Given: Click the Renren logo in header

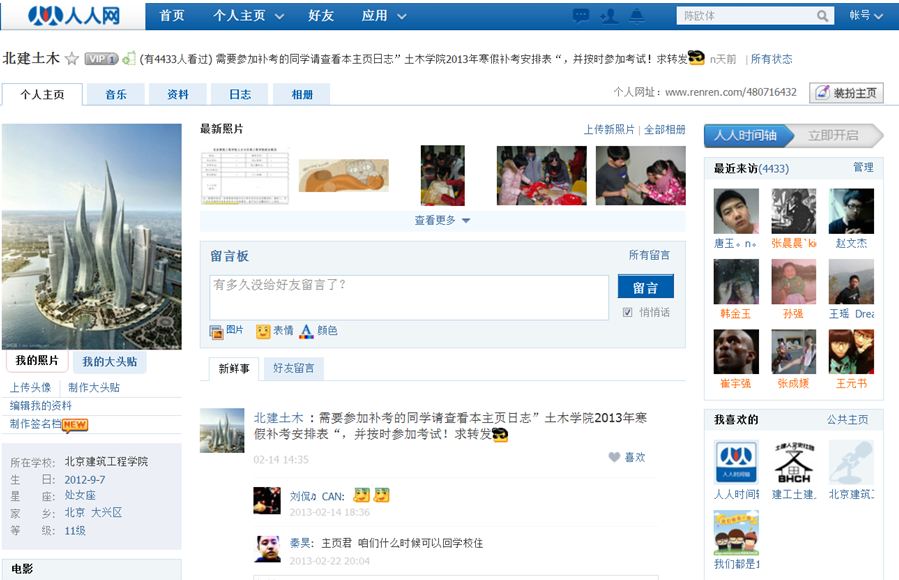Looking at the screenshot, I should point(73,16).
